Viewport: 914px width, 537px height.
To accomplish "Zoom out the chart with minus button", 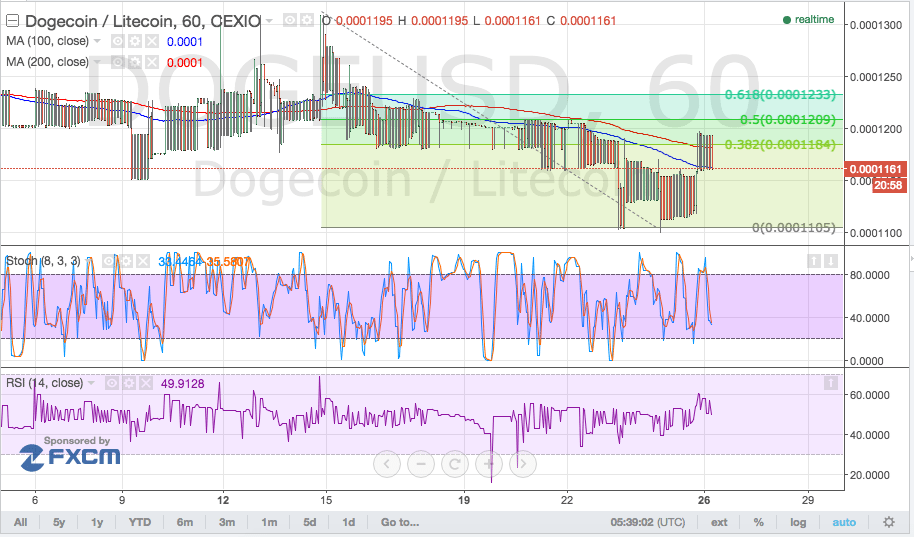I will click(x=421, y=464).
